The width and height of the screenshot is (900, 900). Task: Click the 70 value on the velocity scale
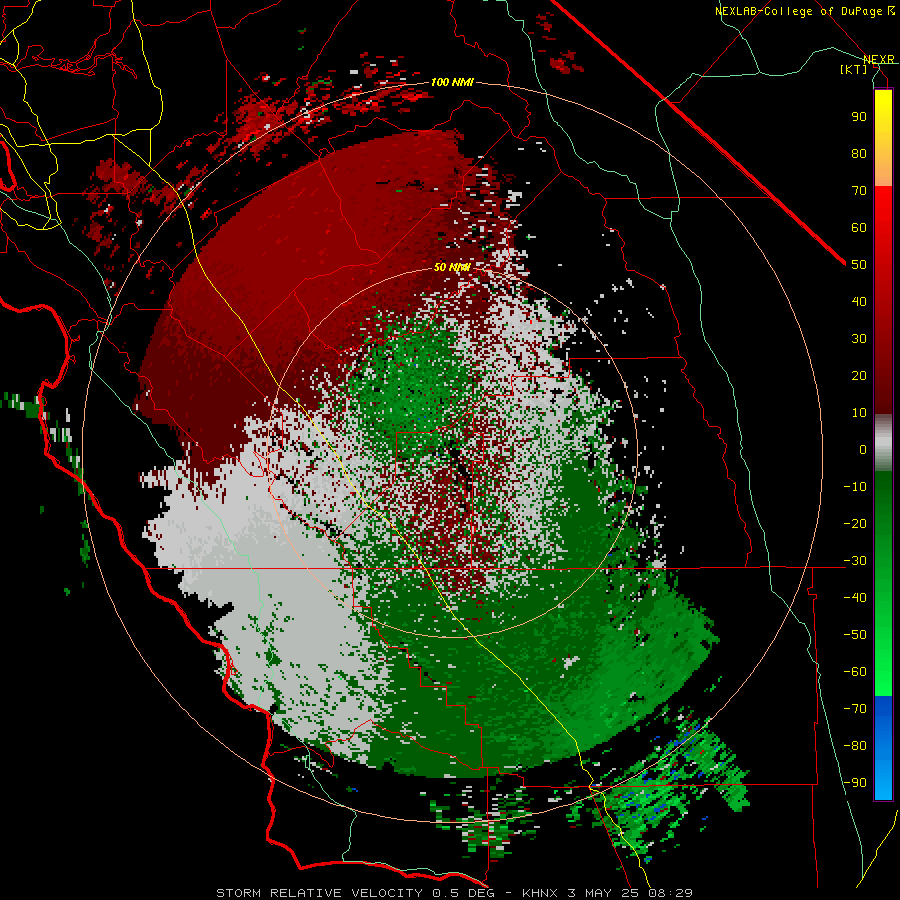click(859, 191)
